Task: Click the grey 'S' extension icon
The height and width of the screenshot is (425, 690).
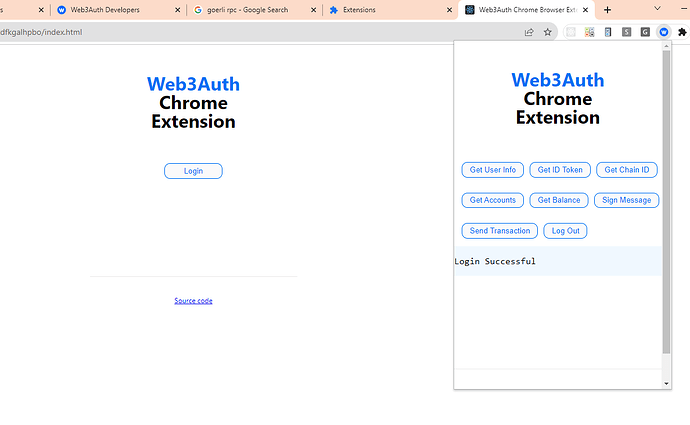Action: 627,32
